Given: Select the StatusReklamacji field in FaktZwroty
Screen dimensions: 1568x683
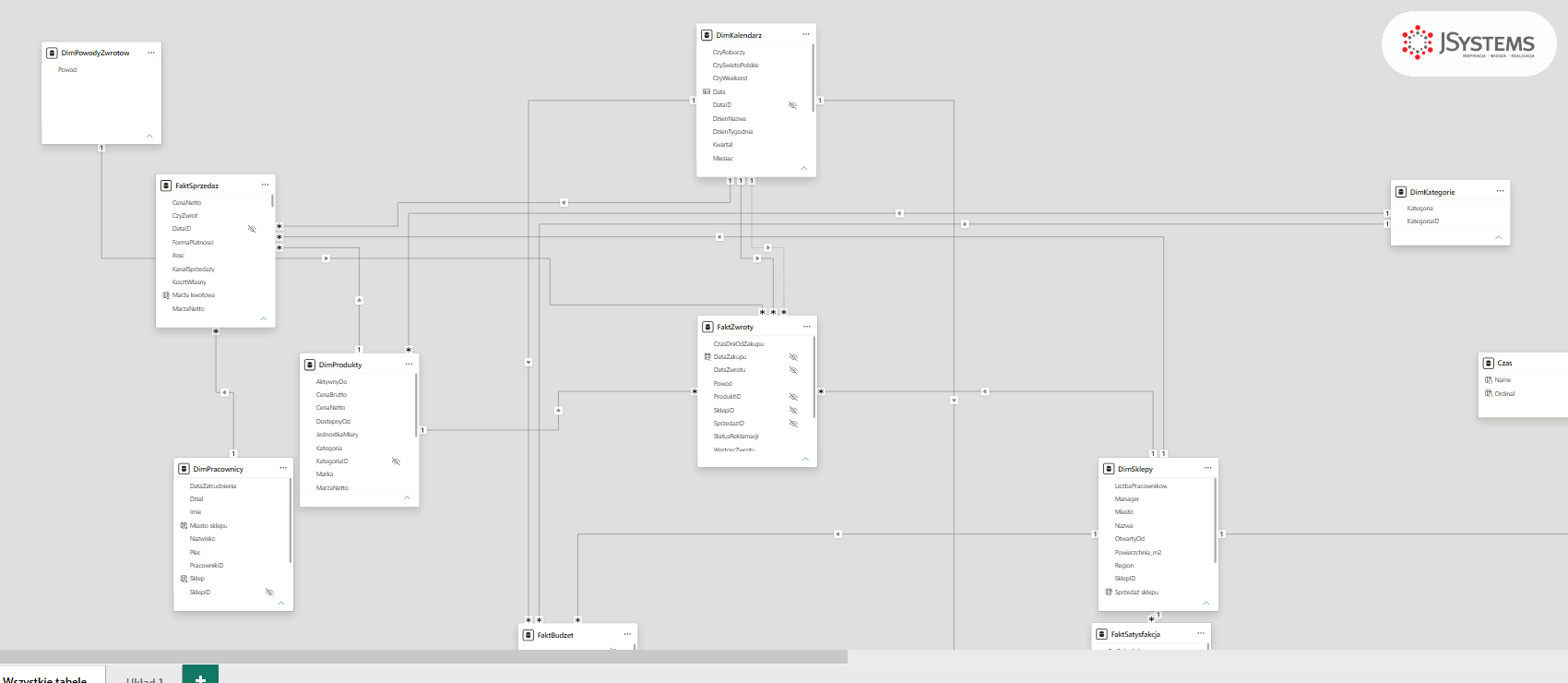Looking at the screenshot, I should point(736,437).
